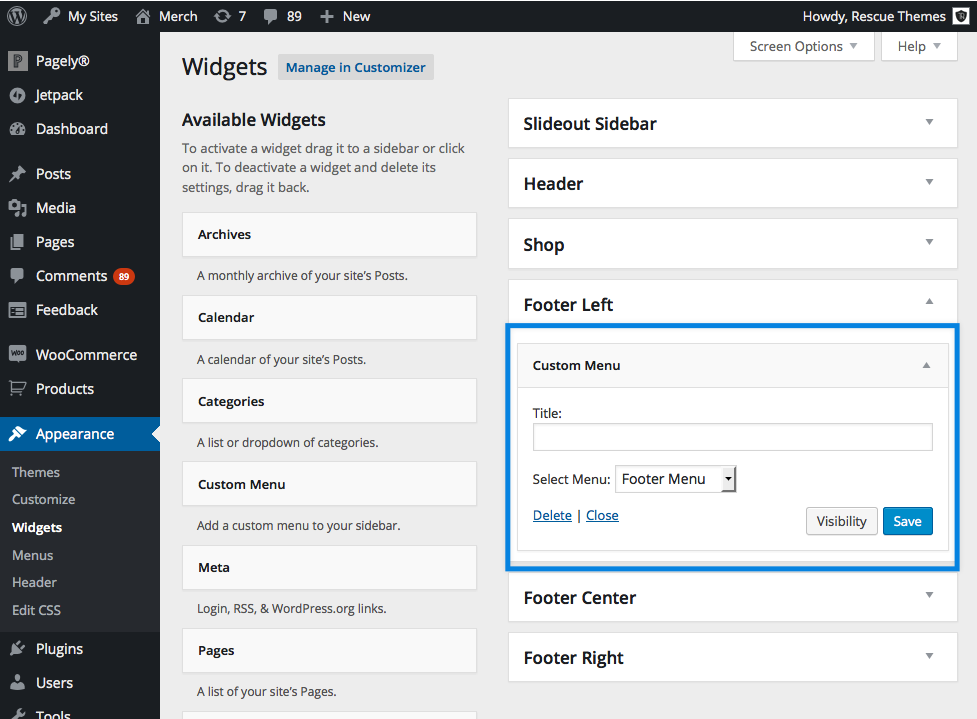
Task: Click the Products cart icon
Action: [x=17, y=388]
